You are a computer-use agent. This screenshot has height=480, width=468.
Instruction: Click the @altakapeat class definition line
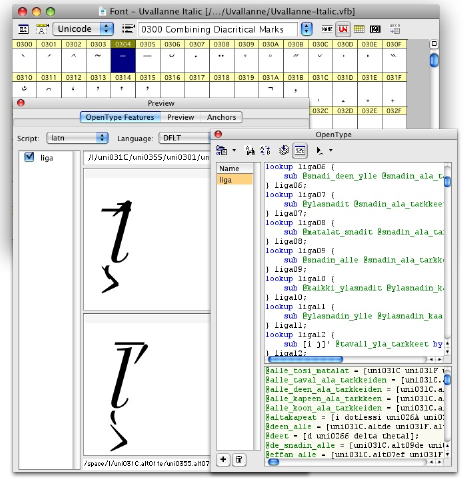pyautogui.click(x=355, y=417)
